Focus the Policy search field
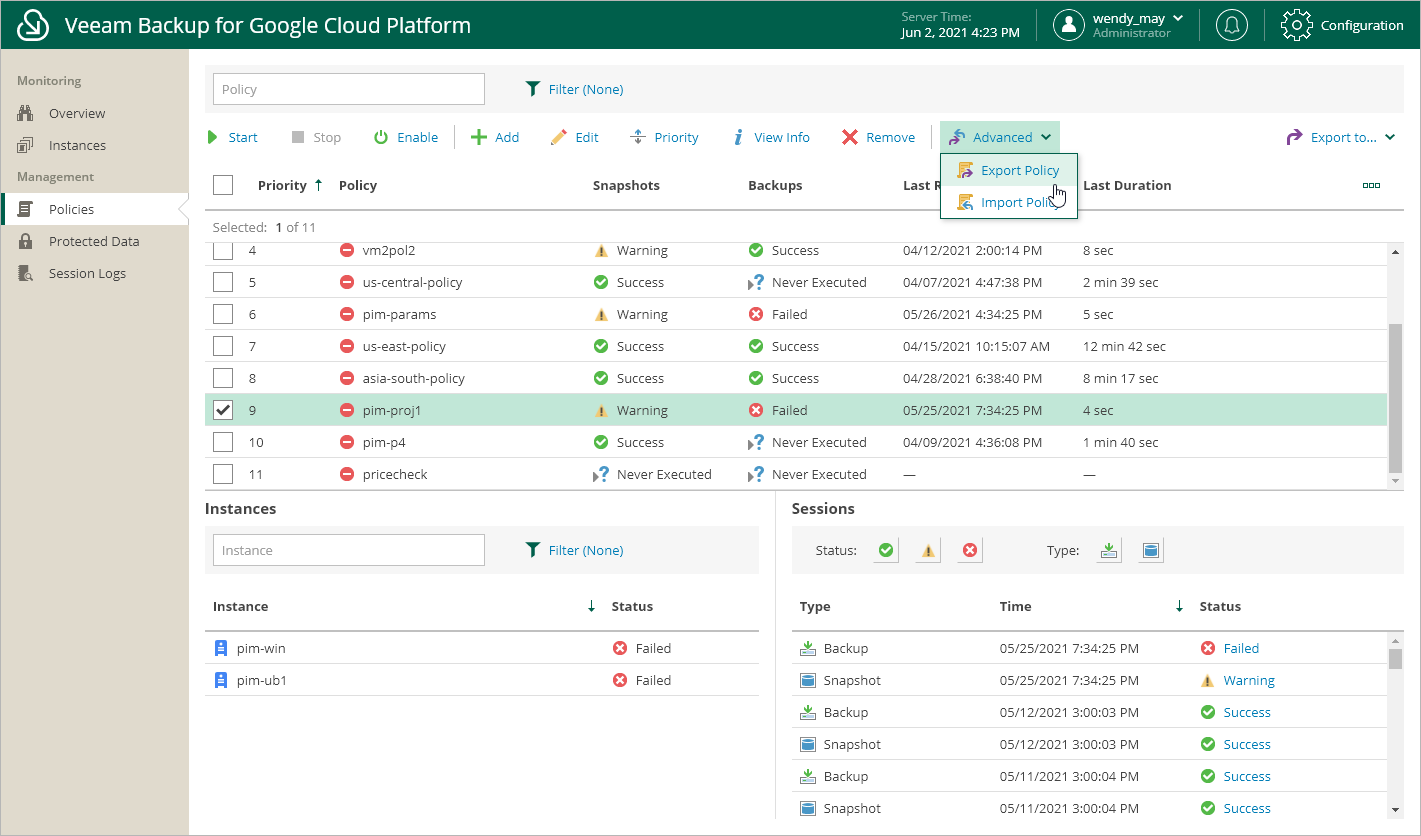Screen dimensions: 1421x836 [349, 89]
